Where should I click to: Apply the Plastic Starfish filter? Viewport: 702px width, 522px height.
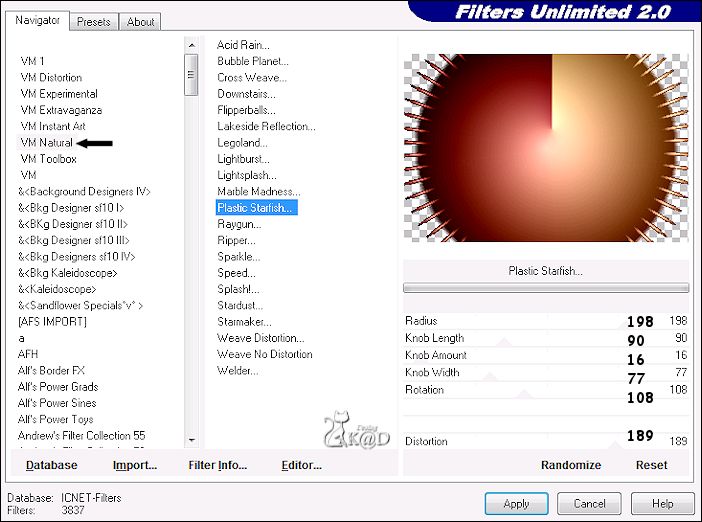coord(516,504)
